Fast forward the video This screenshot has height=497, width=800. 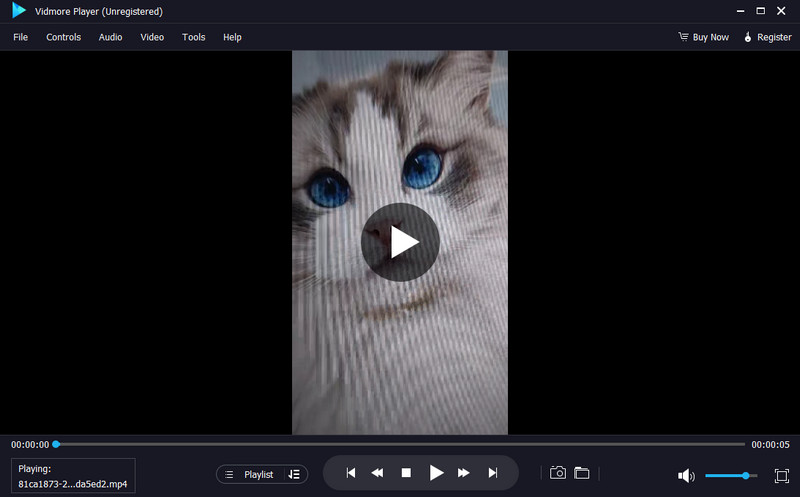tap(464, 473)
